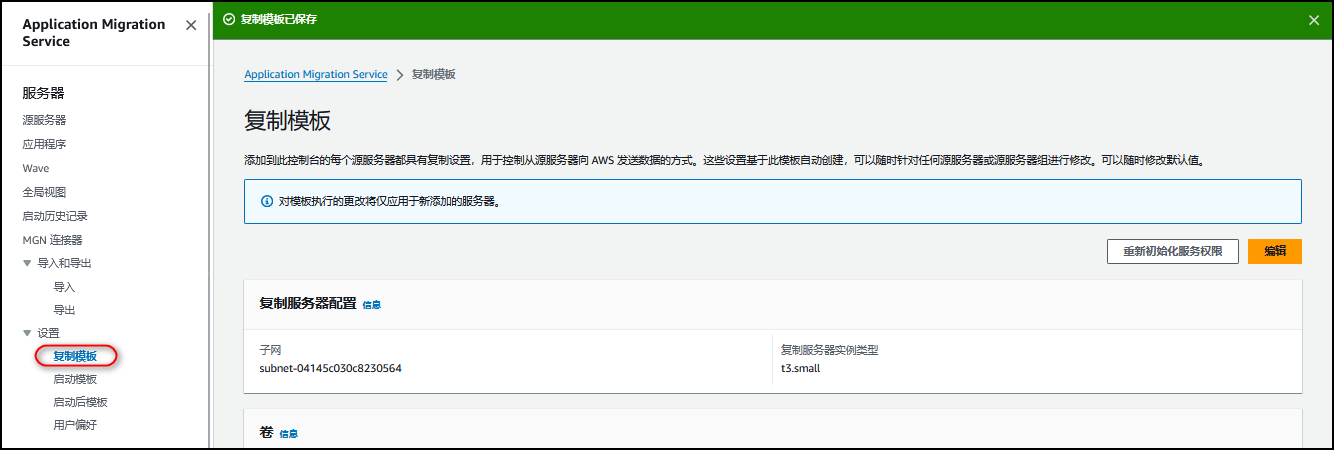Open 用户偏好 under 设置
The width and height of the screenshot is (1334, 450).
pyautogui.click(x=75, y=425)
